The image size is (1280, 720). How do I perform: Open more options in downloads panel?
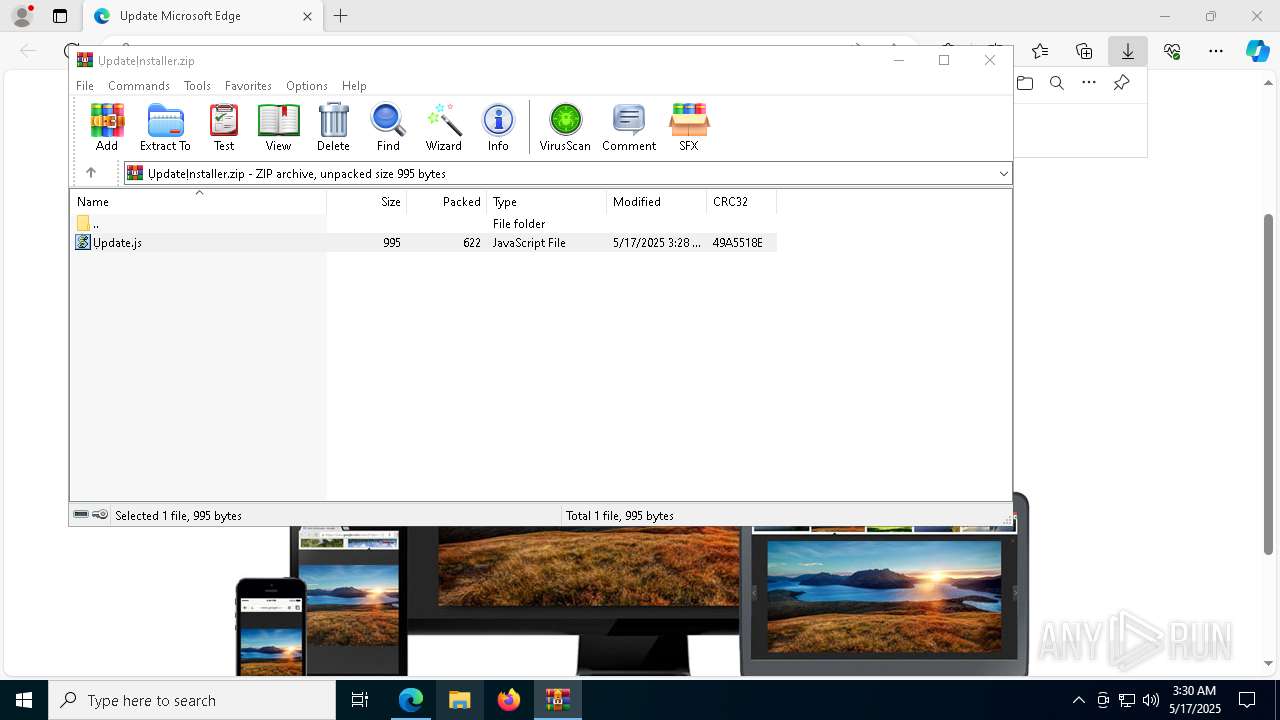coord(1089,83)
